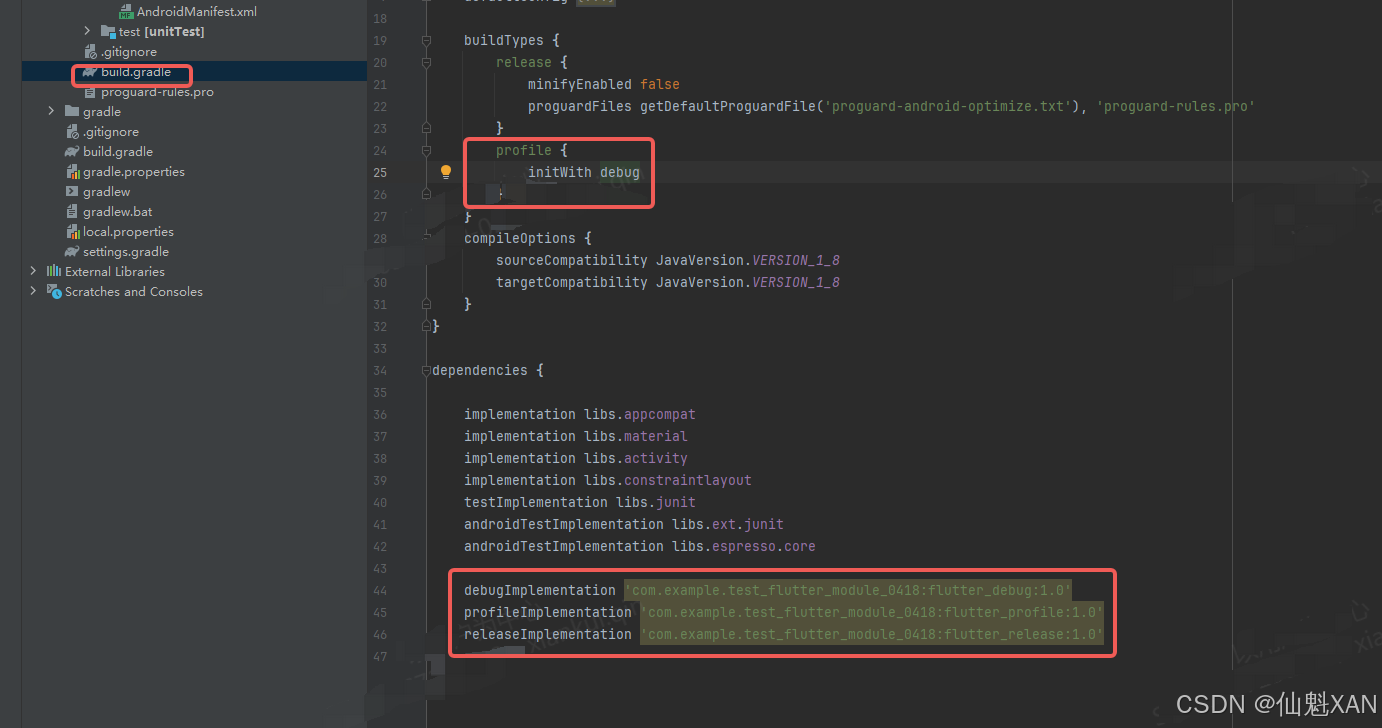Click fold-end marker on line 23
The image size is (1382, 728).
pyautogui.click(x=426, y=128)
